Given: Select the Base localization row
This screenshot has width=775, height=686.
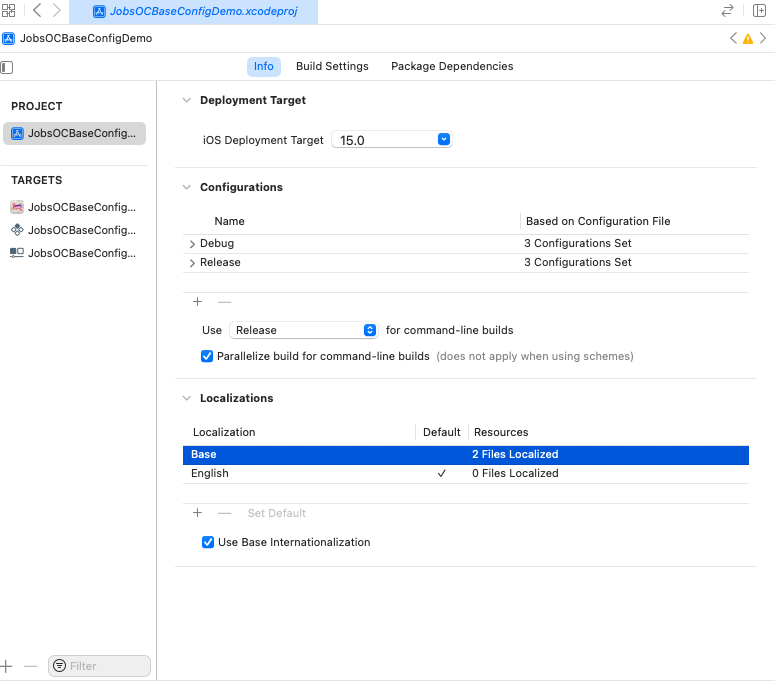Looking at the screenshot, I should (466, 455).
